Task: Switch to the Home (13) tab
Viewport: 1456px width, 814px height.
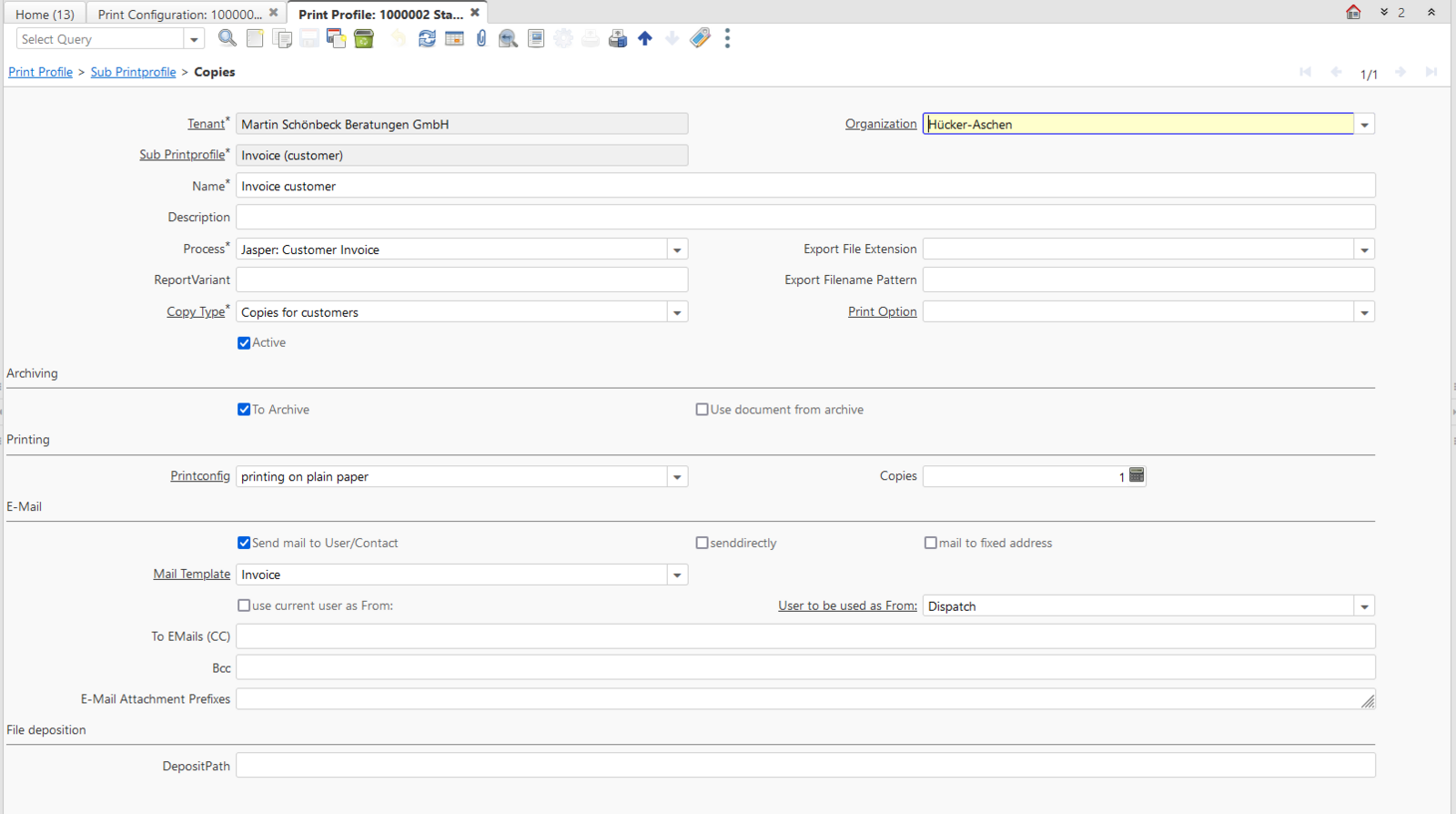Action: [x=45, y=14]
